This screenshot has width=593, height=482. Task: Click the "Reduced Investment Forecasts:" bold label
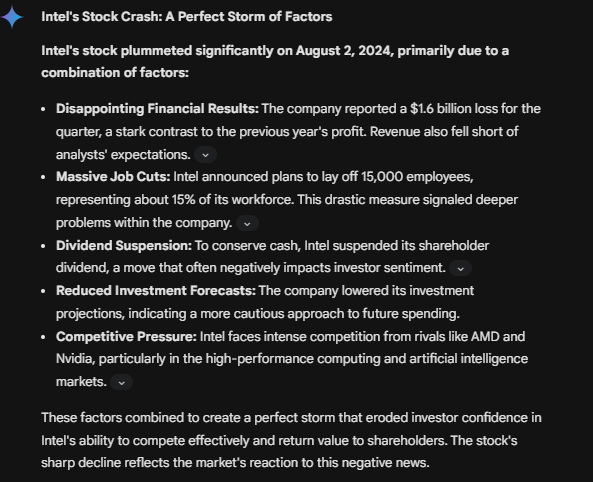(156, 291)
